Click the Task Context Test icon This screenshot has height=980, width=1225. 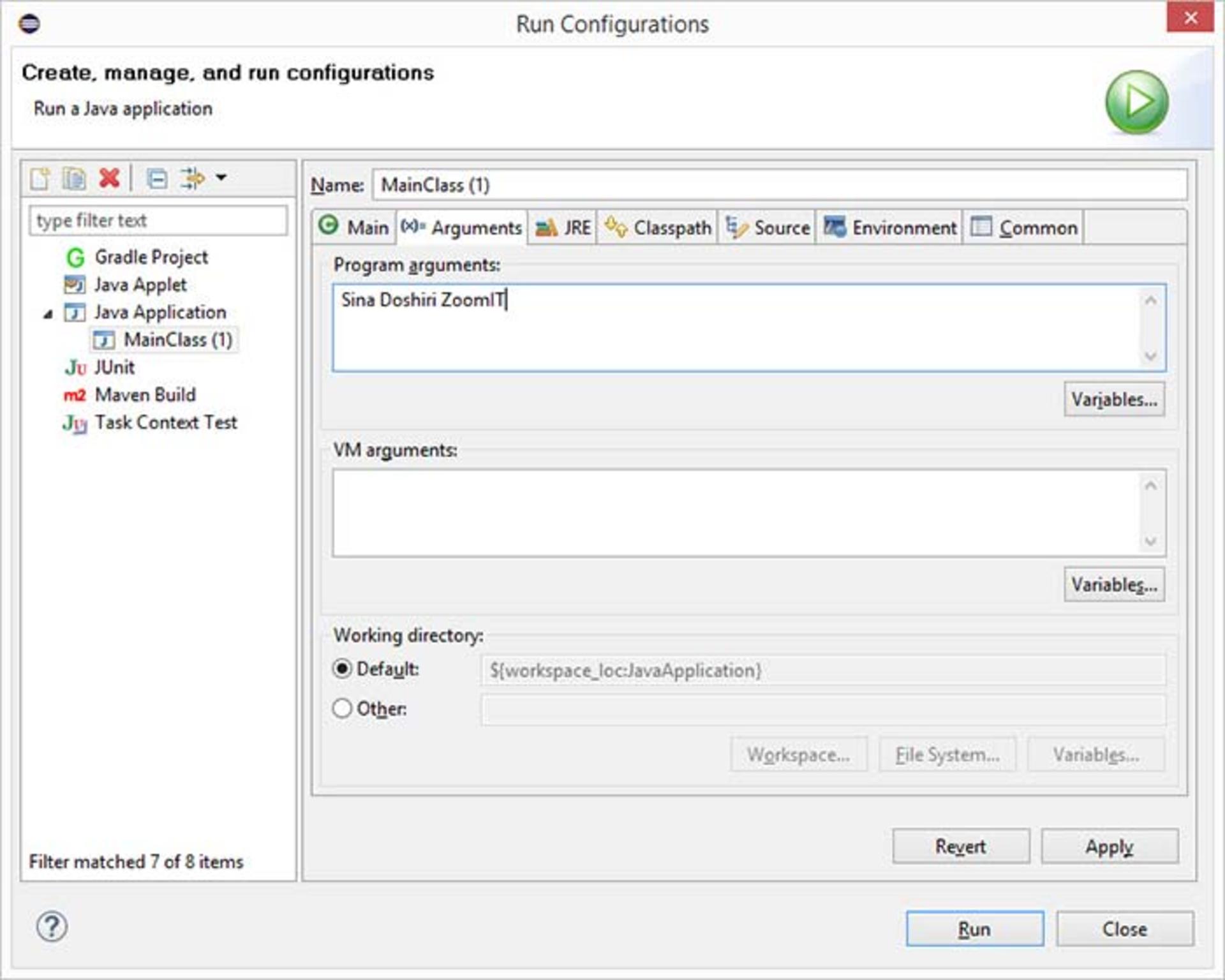pos(75,424)
